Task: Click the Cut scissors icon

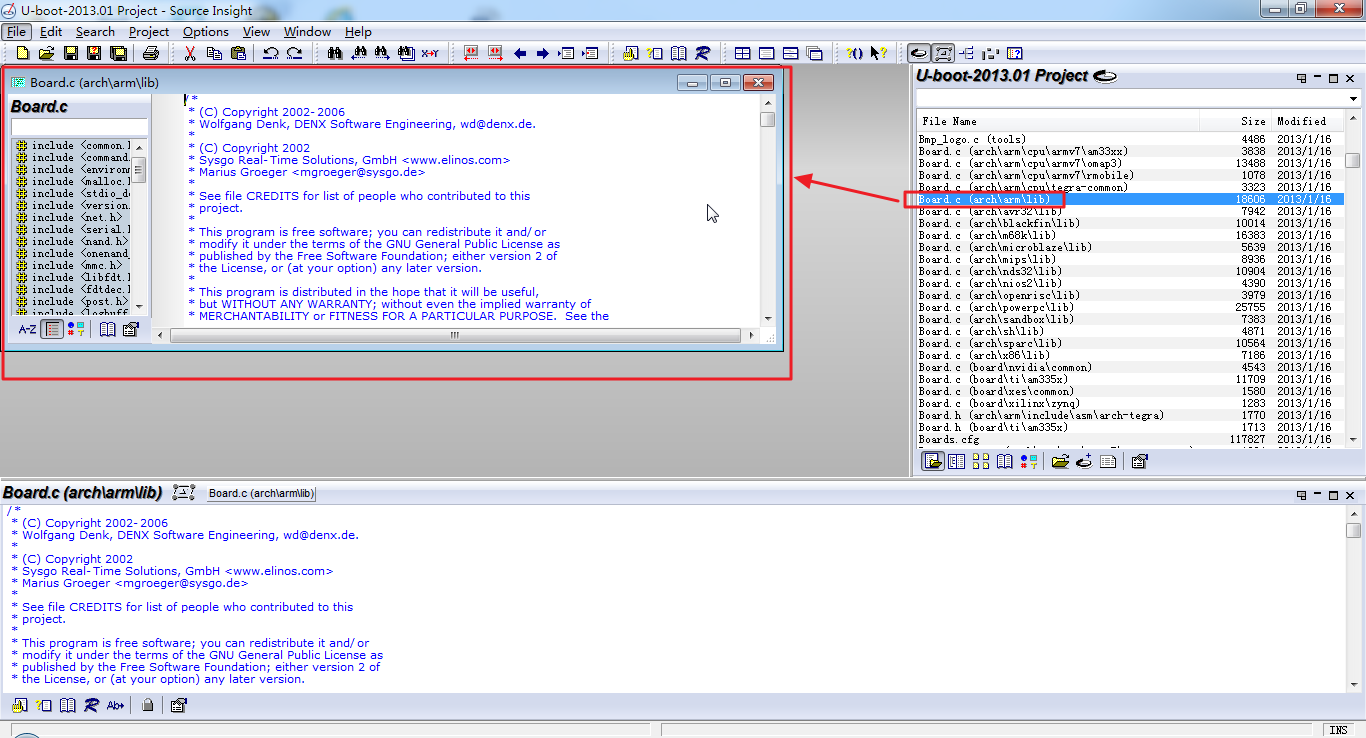Action: [190, 53]
